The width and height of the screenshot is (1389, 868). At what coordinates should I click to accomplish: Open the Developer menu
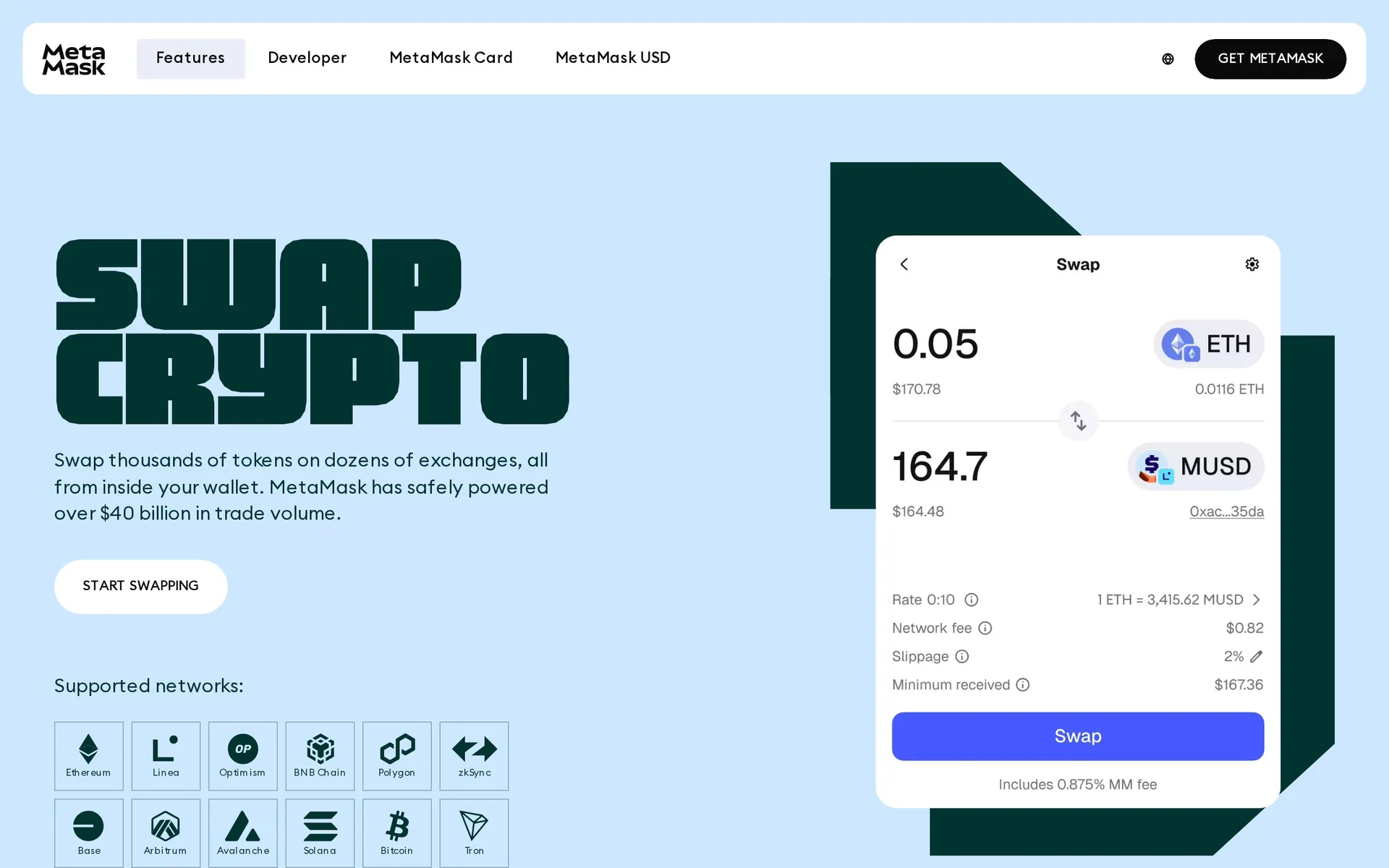coord(307,58)
